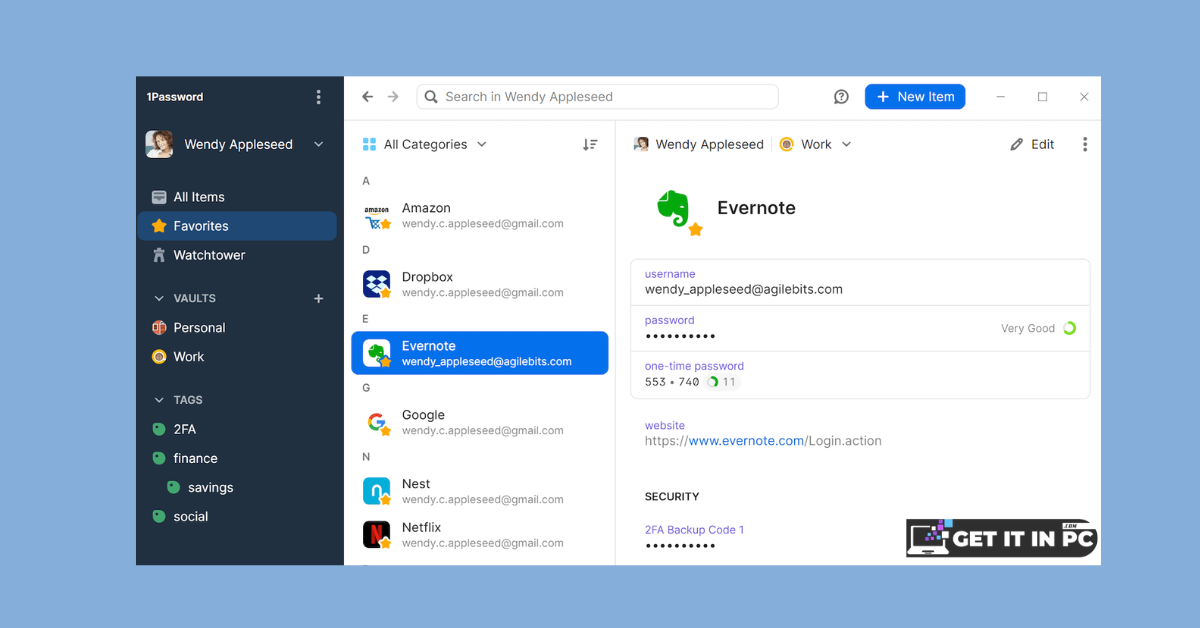The height and width of the screenshot is (628, 1200).
Task: Click the Netflix logo icon
Action: pyautogui.click(x=377, y=535)
